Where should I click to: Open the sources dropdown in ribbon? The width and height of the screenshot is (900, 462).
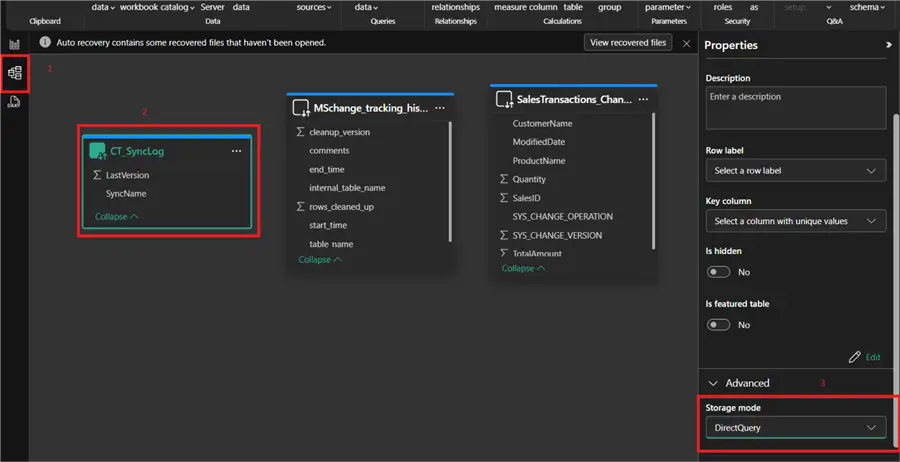(314, 7)
